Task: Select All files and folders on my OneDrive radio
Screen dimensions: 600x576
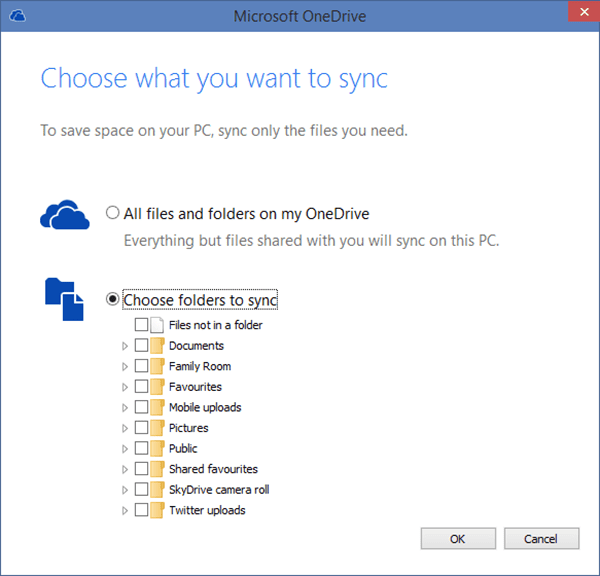Action: [x=112, y=213]
